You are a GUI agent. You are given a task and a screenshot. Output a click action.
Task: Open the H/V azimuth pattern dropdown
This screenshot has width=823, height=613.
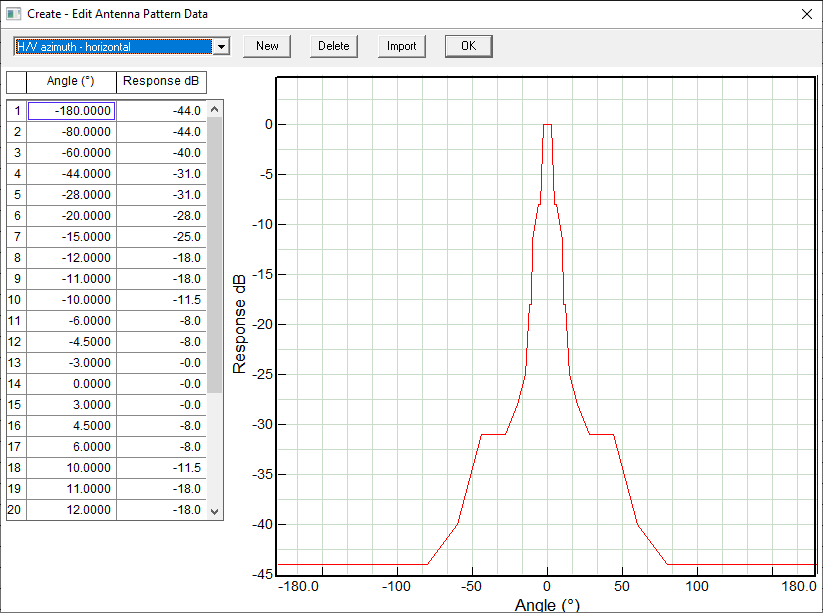pyautogui.click(x=222, y=46)
